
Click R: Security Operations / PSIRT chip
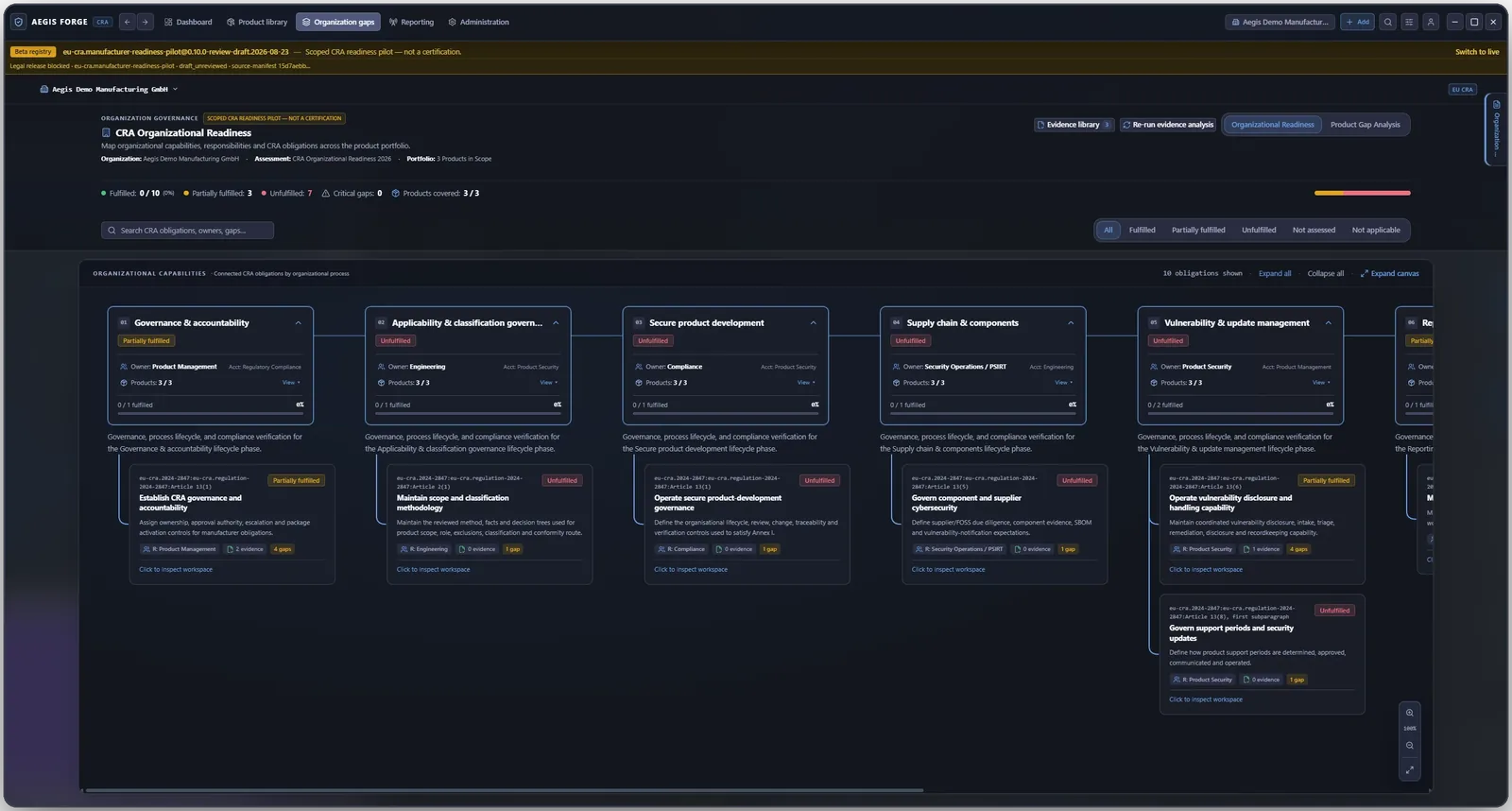click(x=959, y=549)
